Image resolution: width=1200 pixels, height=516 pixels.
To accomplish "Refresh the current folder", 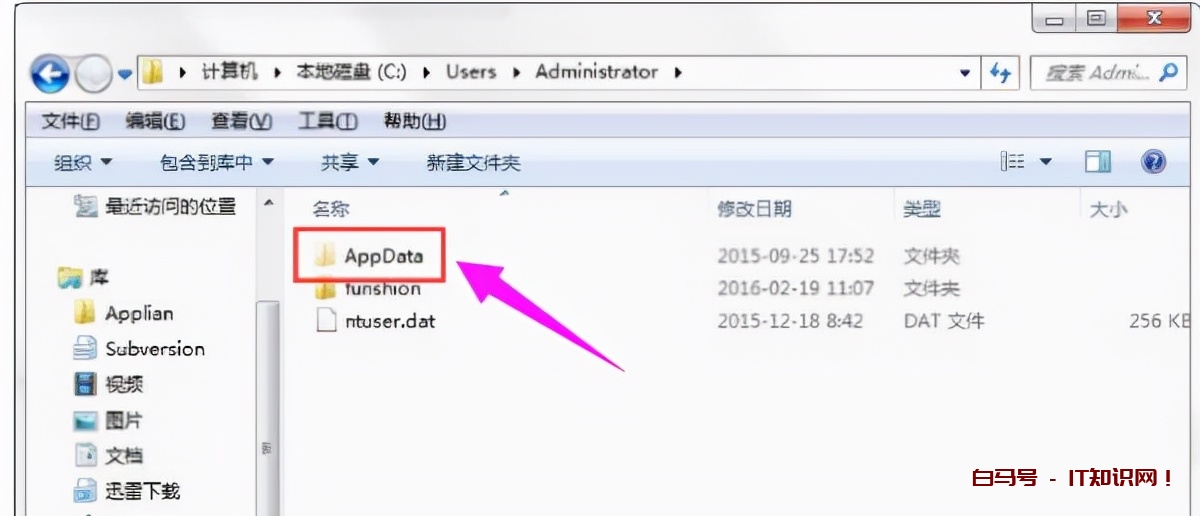I will click(999, 73).
